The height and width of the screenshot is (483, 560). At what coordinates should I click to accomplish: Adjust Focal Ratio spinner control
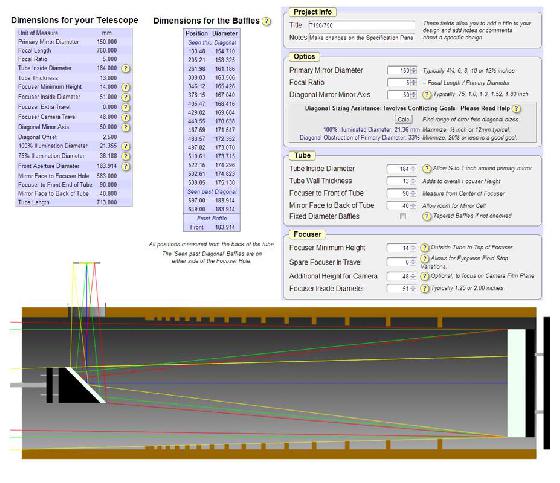[414, 83]
